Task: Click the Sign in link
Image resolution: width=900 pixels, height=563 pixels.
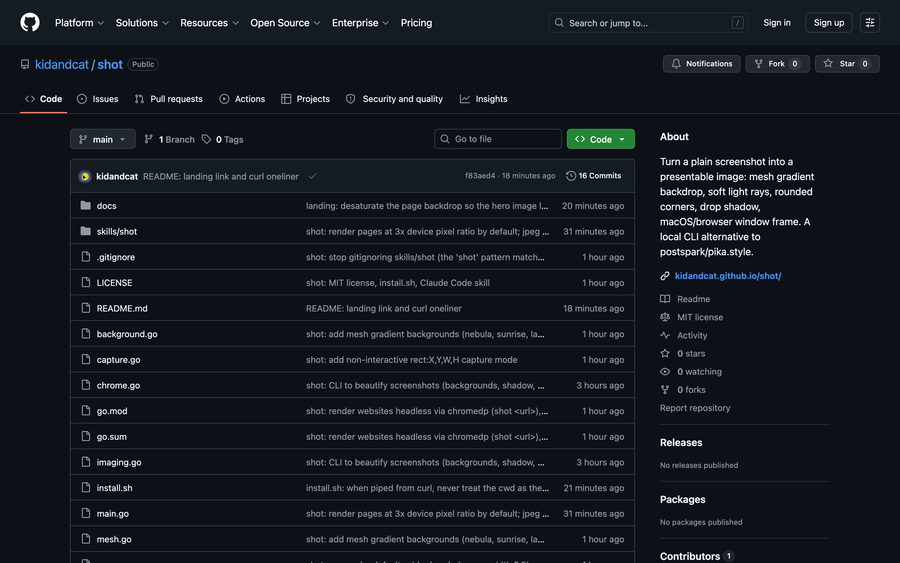Action: click(777, 22)
